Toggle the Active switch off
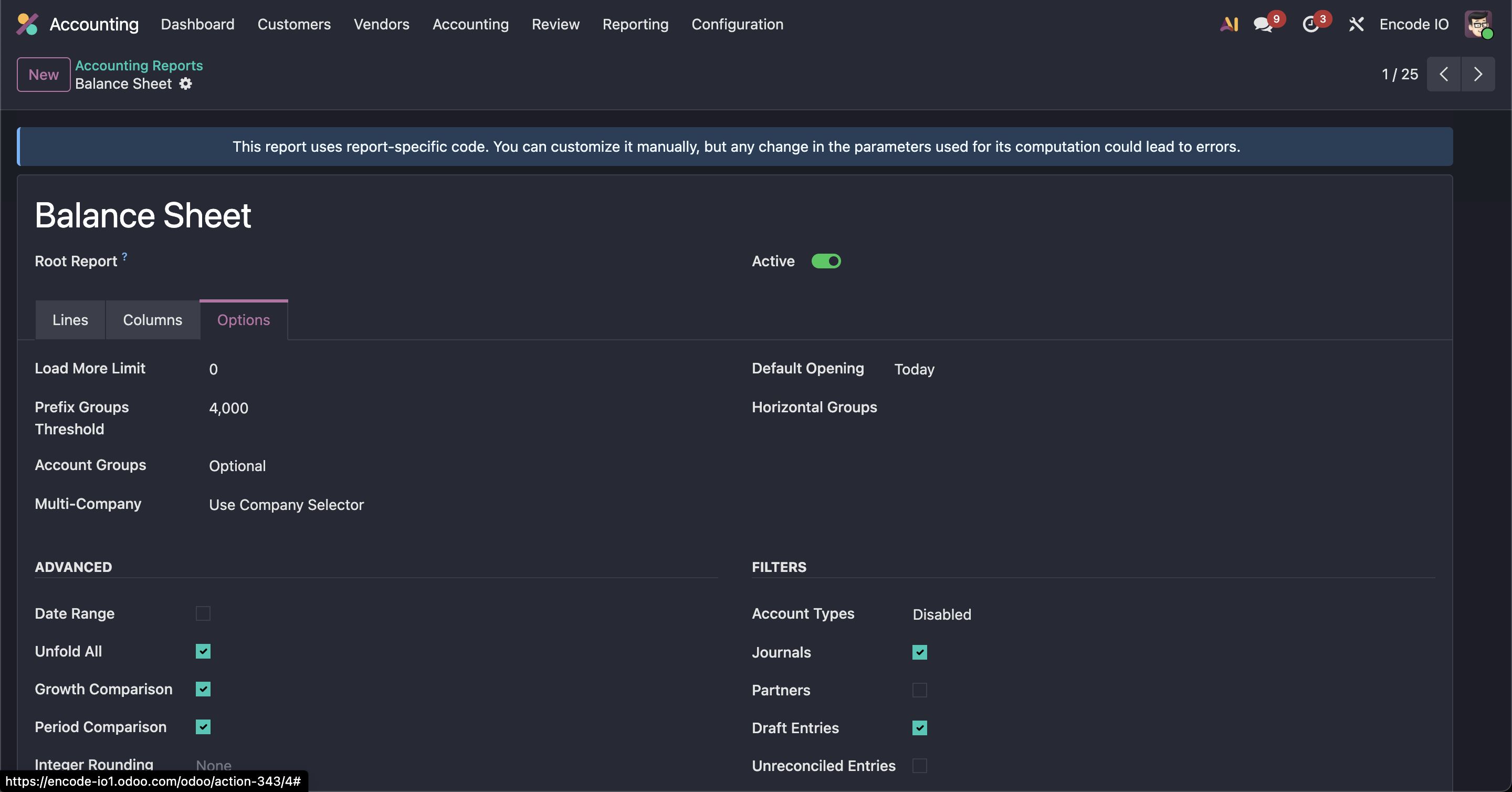 coord(826,261)
